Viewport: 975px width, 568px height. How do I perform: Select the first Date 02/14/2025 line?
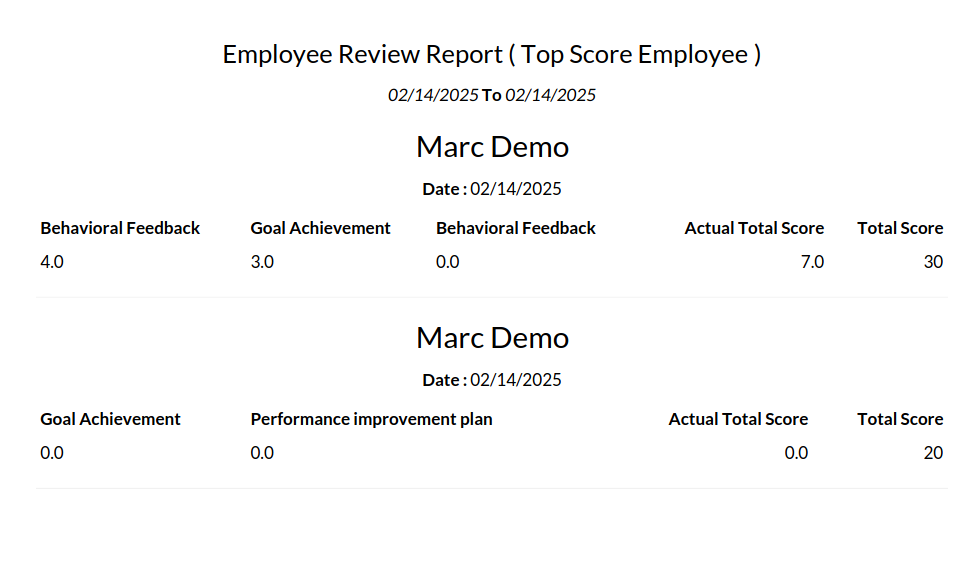(x=492, y=189)
